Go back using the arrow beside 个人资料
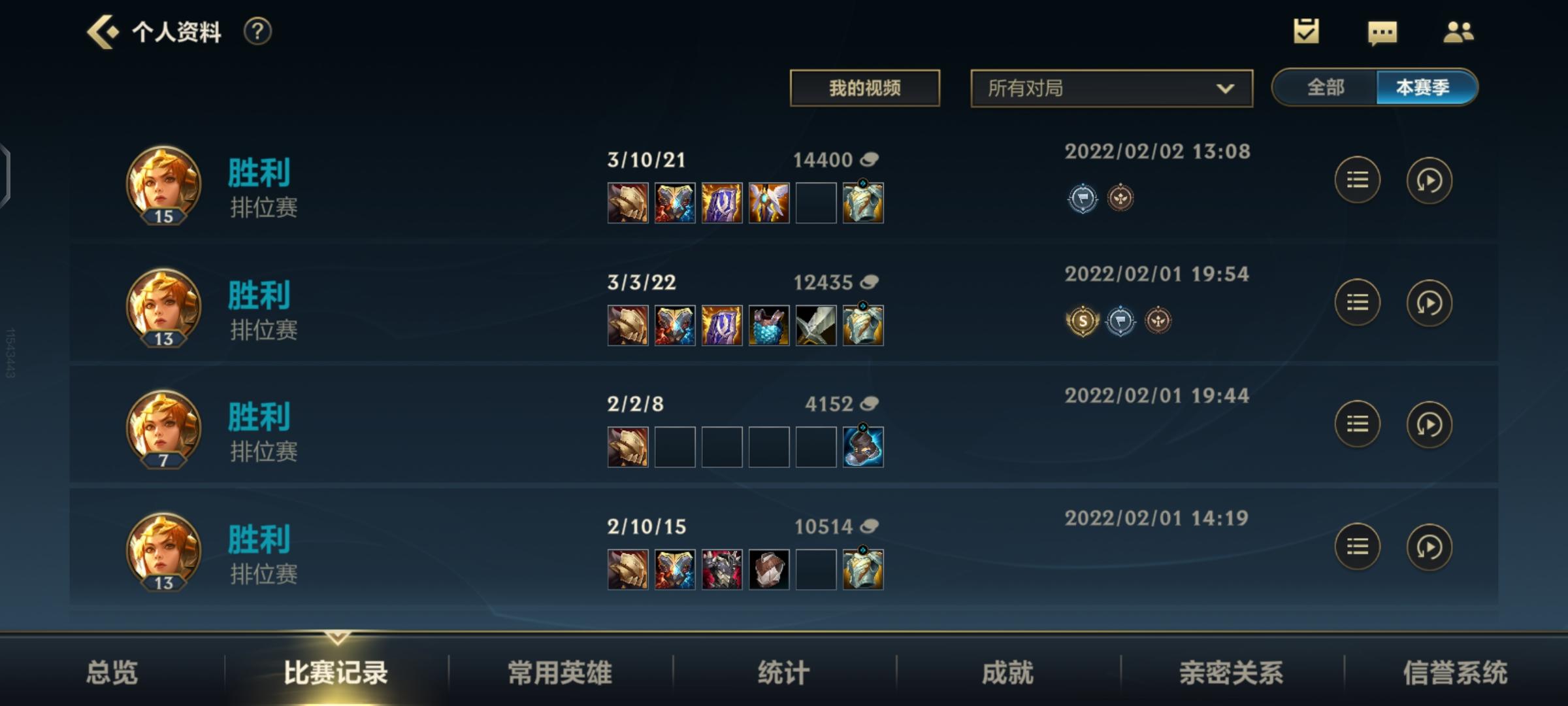Image resolution: width=1568 pixels, height=706 pixels. click(x=103, y=32)
